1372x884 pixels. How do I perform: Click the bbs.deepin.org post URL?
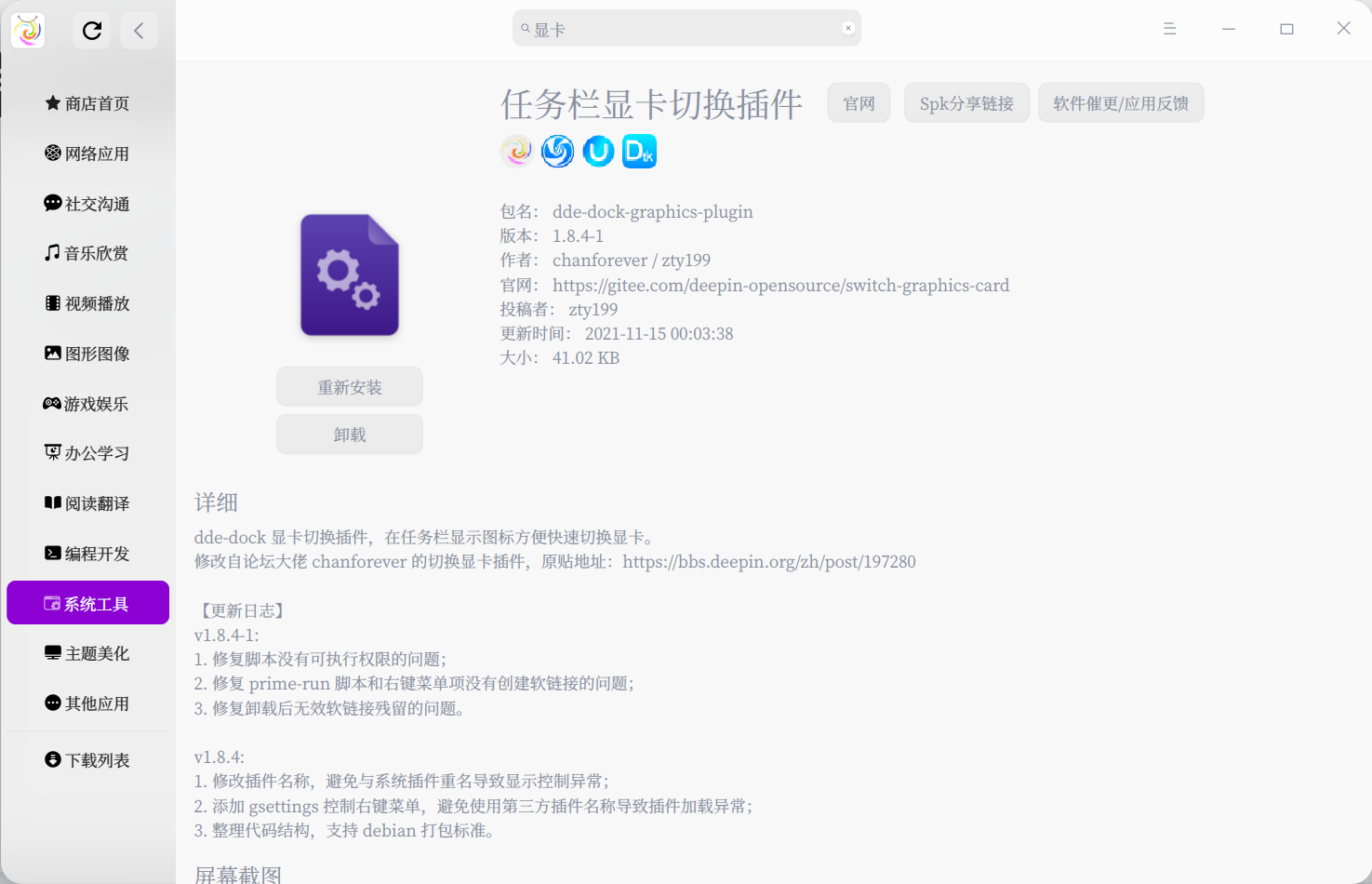point(769,562)
